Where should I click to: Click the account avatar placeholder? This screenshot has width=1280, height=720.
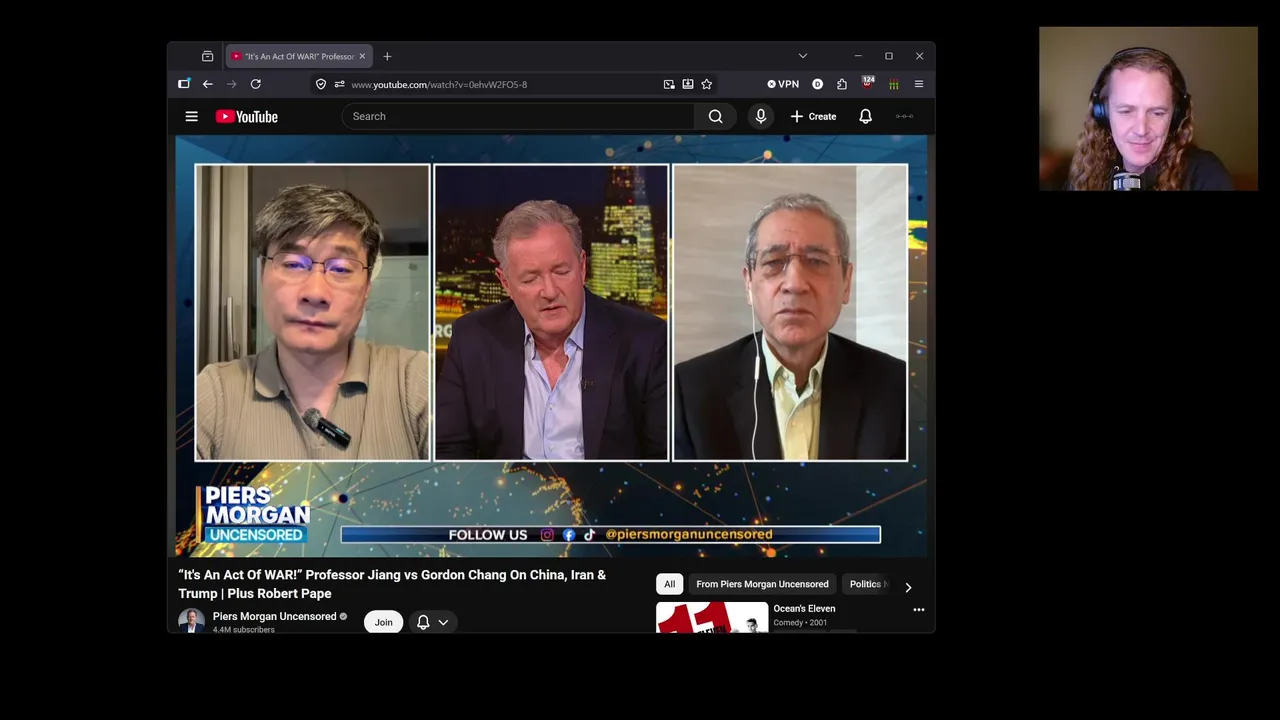click(x=904, y=116)
